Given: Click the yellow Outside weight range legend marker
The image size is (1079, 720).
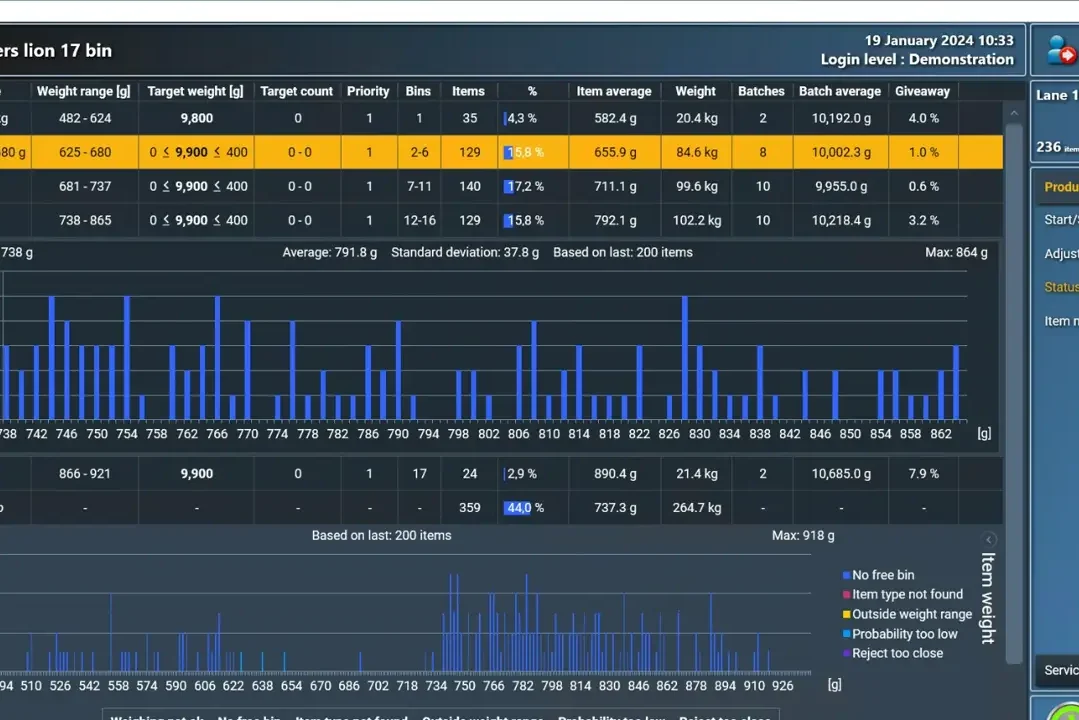Looking at the screenshot, I should coord(846,615).
